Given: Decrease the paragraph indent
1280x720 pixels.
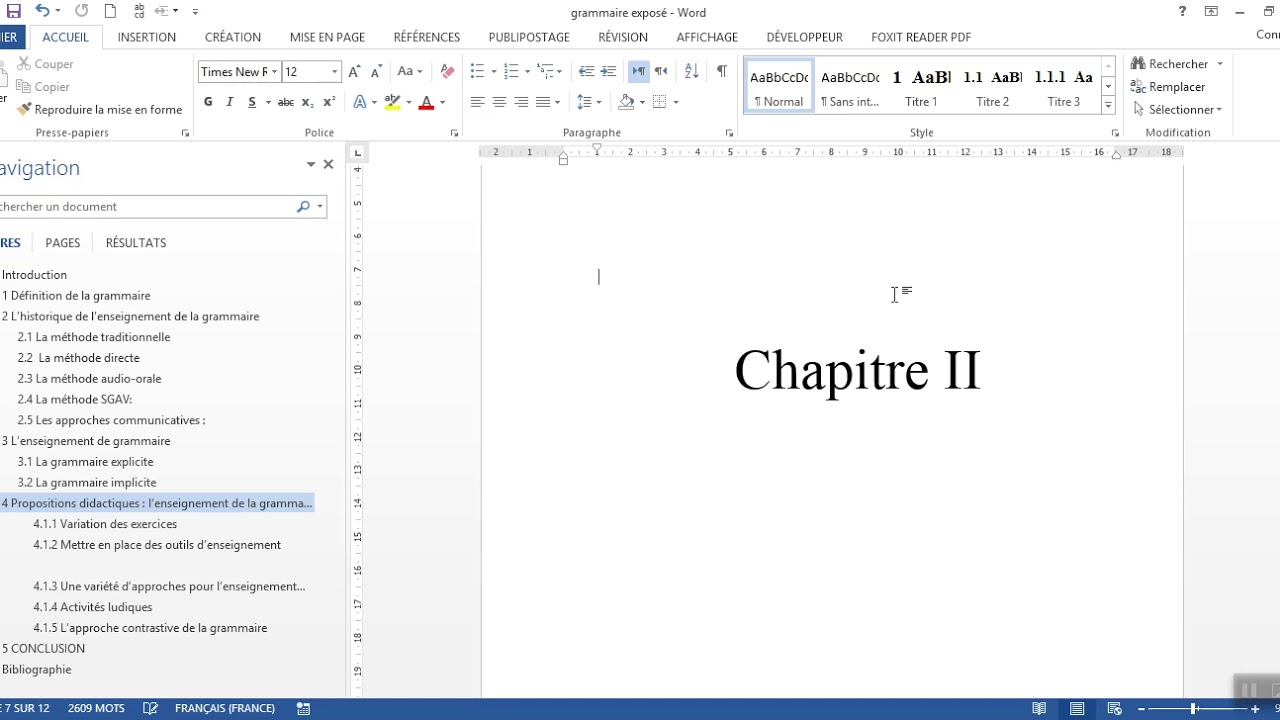Looking at the screenshot, I should tap(586, 72).
